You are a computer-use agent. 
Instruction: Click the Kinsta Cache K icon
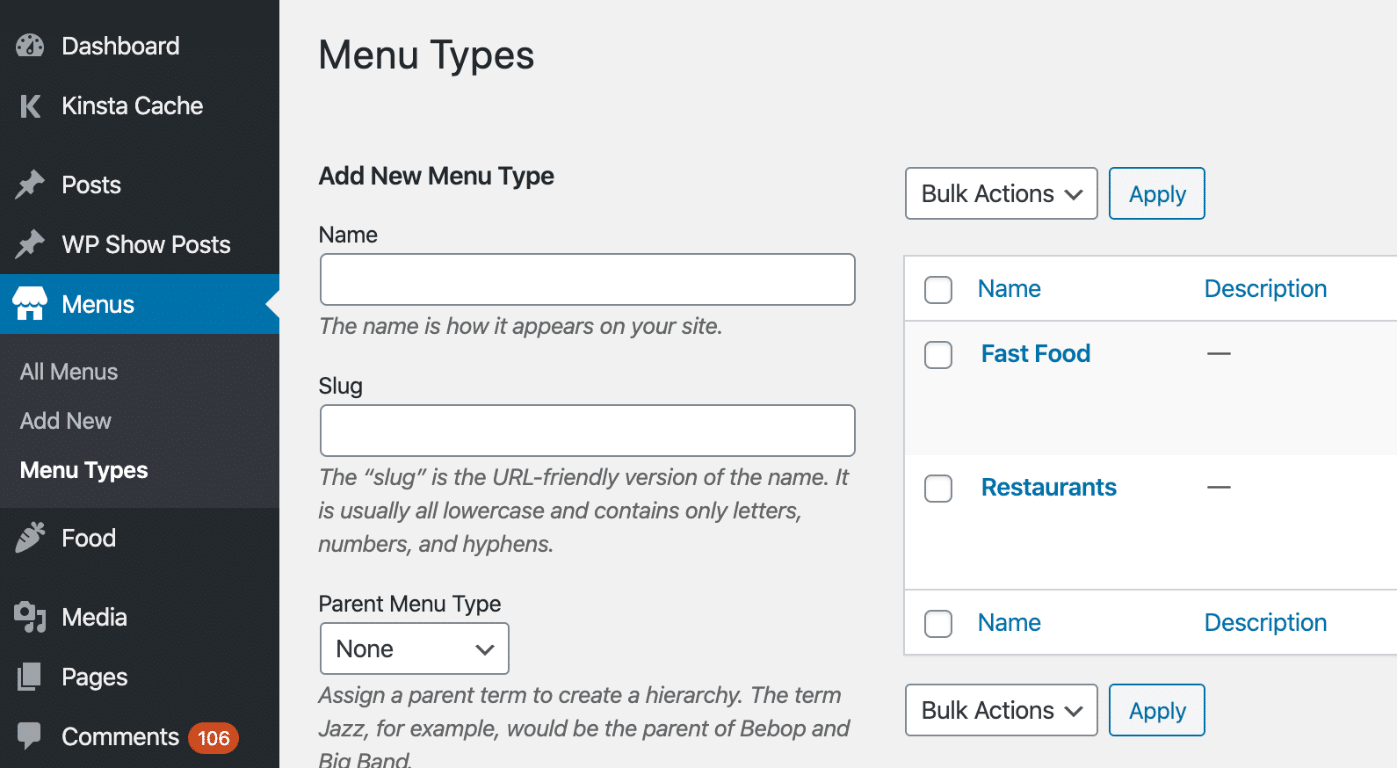pyautogui.click(x=30, y=106)
